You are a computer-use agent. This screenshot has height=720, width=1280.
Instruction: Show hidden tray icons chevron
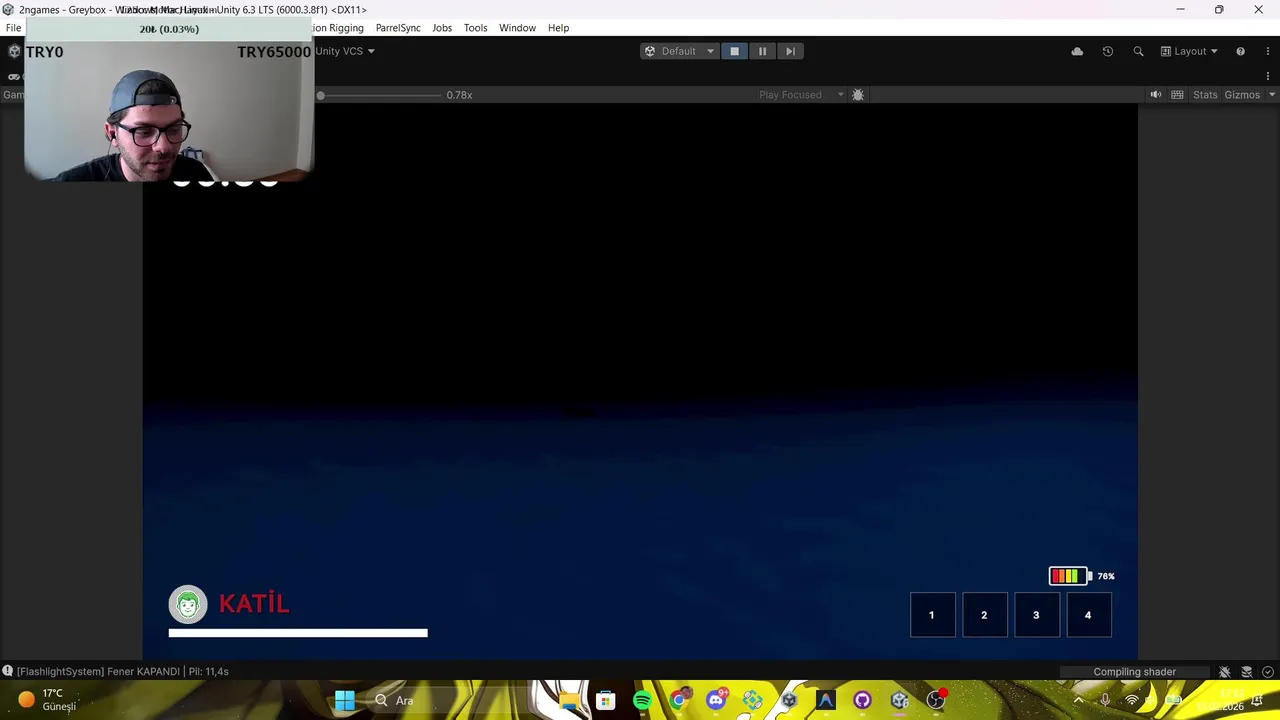[x=1078, y=700]
